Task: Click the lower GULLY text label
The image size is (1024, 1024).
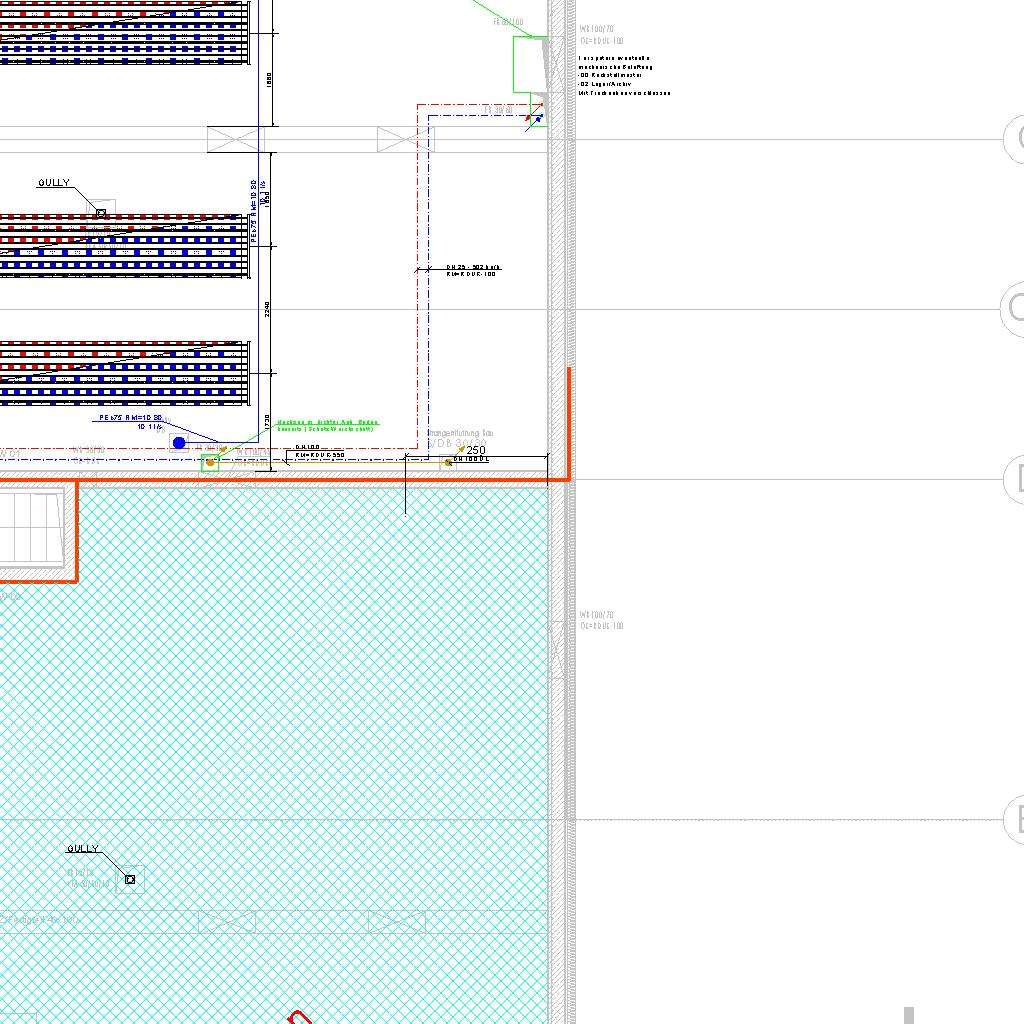Action: [83, 849]
